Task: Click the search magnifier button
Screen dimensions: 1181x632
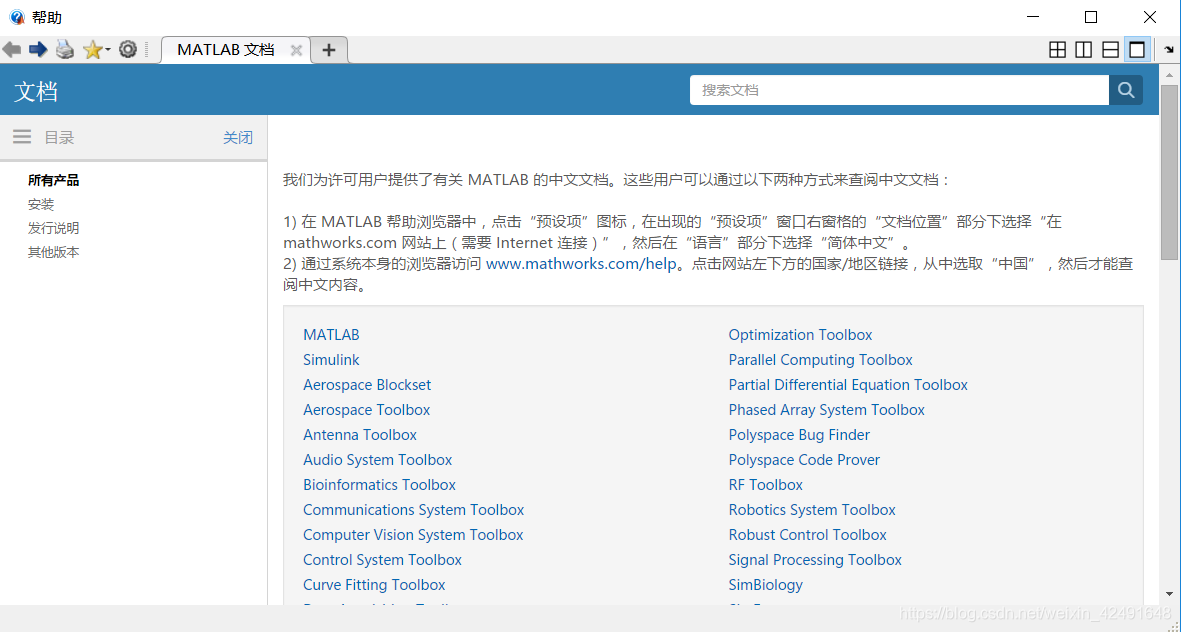Action: (x=1126, y=90)
